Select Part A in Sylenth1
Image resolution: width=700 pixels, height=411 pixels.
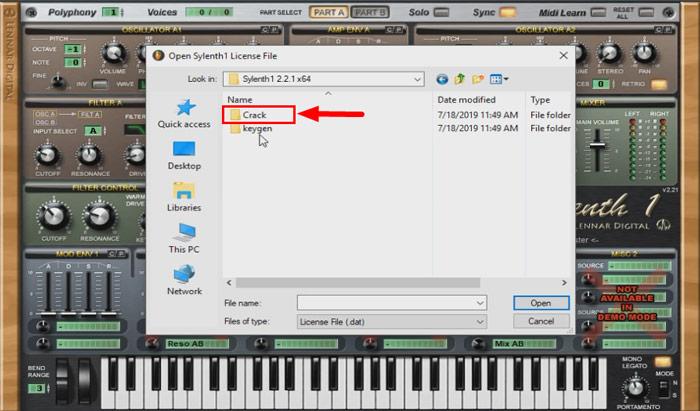329,12
